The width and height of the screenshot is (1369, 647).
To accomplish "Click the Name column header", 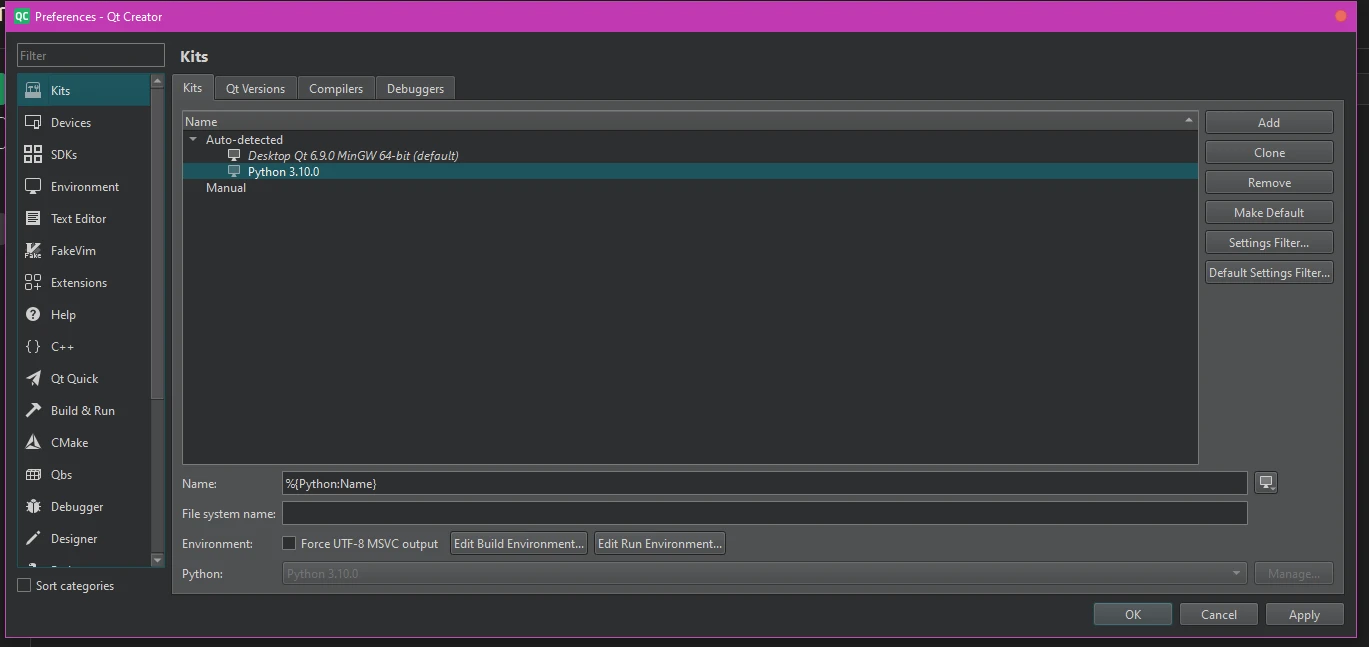I will tap(690, 121).
